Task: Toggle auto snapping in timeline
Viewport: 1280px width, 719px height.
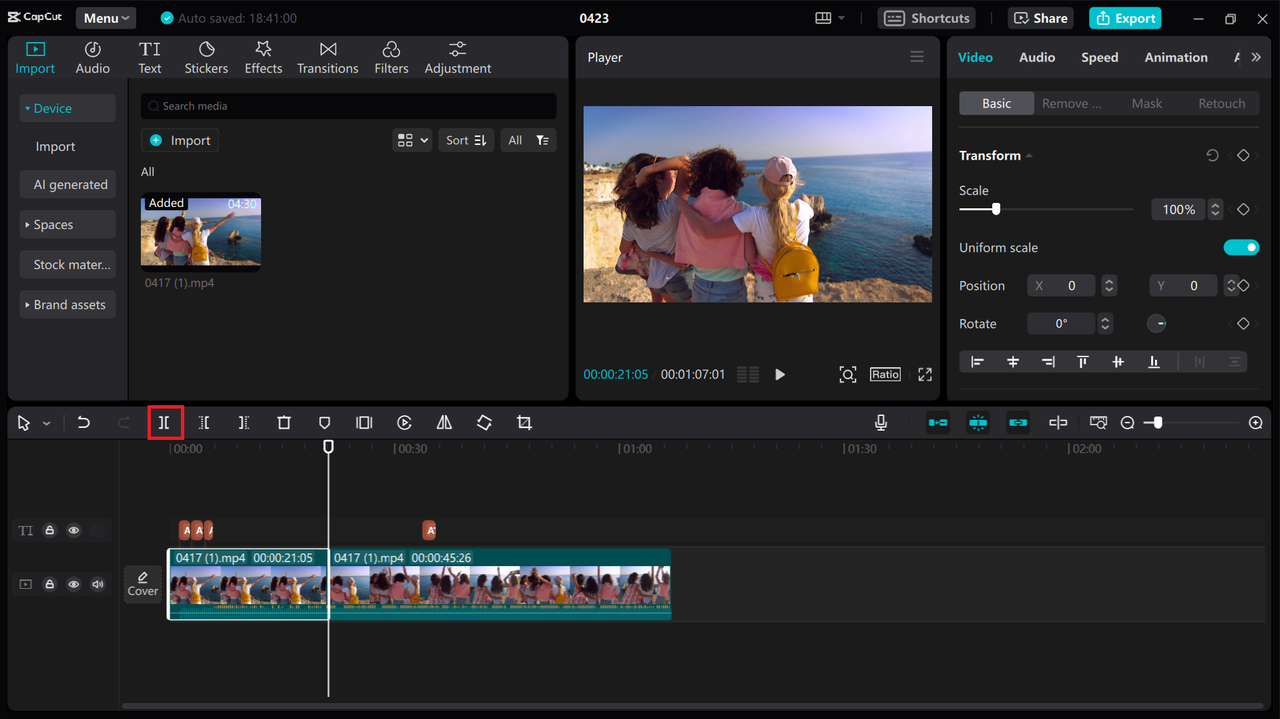Action: (978, 423)
